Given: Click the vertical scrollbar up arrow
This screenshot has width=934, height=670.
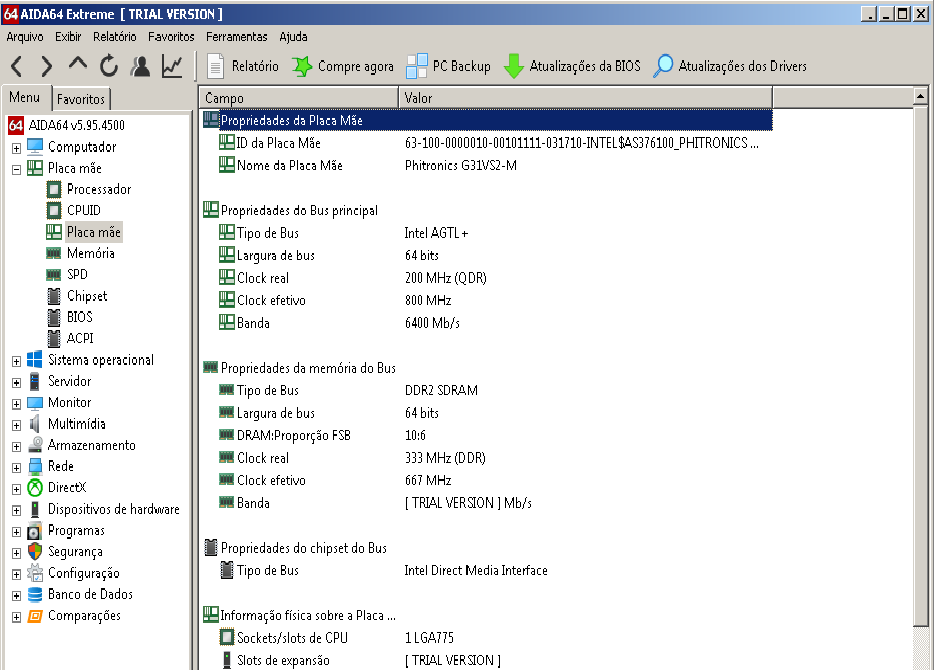Looking at the screenshot, I should [920, 96].
